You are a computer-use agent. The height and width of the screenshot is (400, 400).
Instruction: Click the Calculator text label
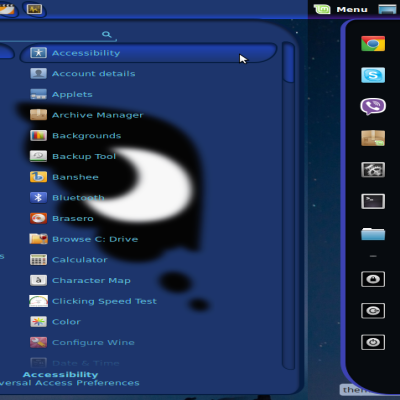click(x=80, y=260)
